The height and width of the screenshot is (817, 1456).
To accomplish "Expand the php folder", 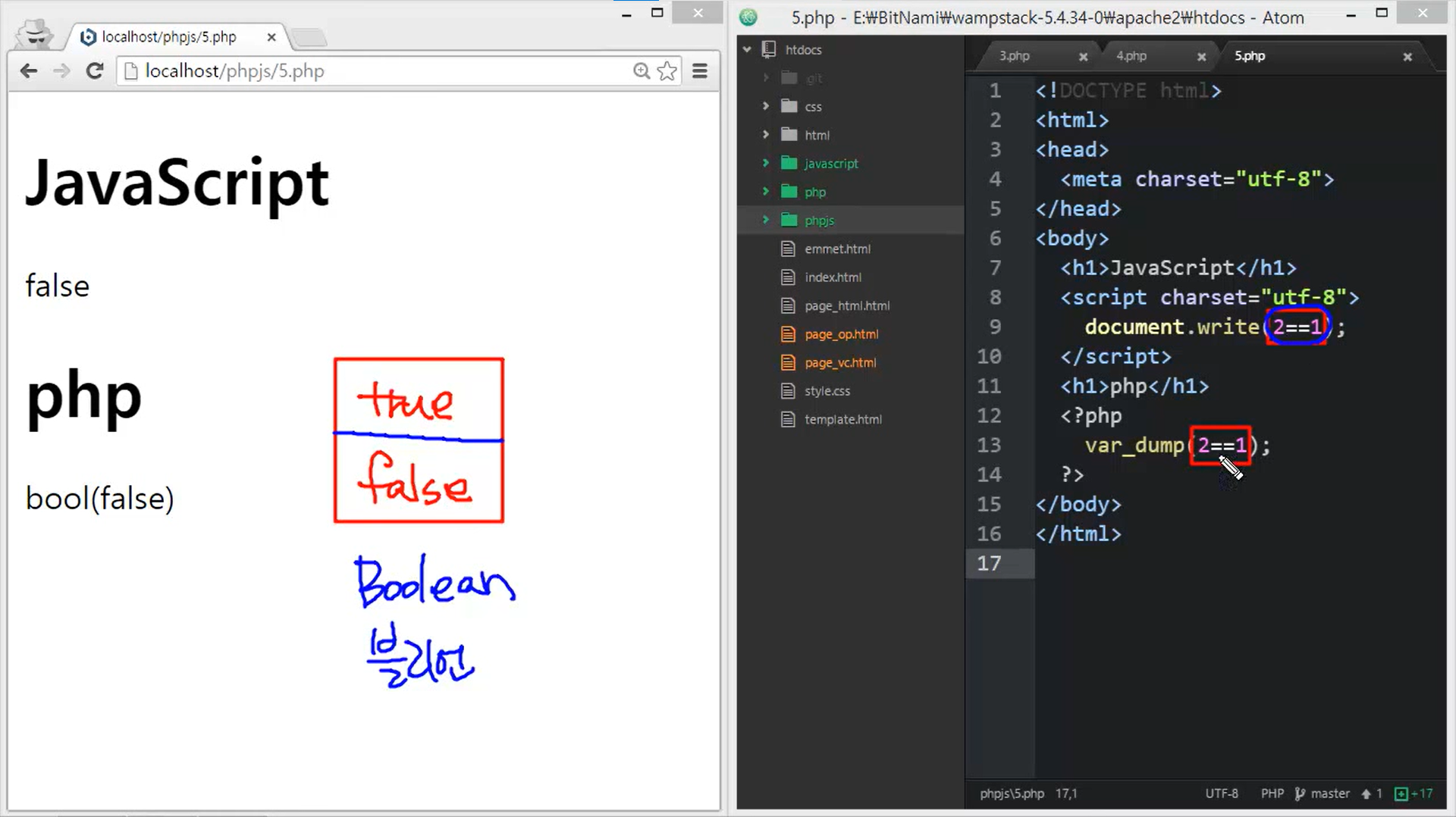I will click(766, 192).
